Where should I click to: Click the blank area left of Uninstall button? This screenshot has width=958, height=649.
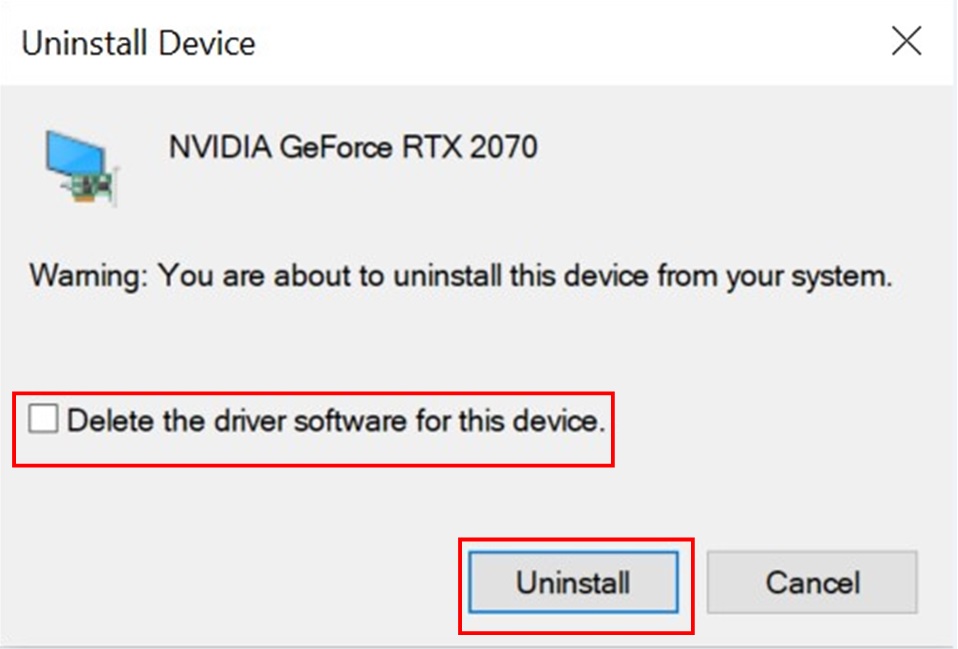(x=232, y=582)
